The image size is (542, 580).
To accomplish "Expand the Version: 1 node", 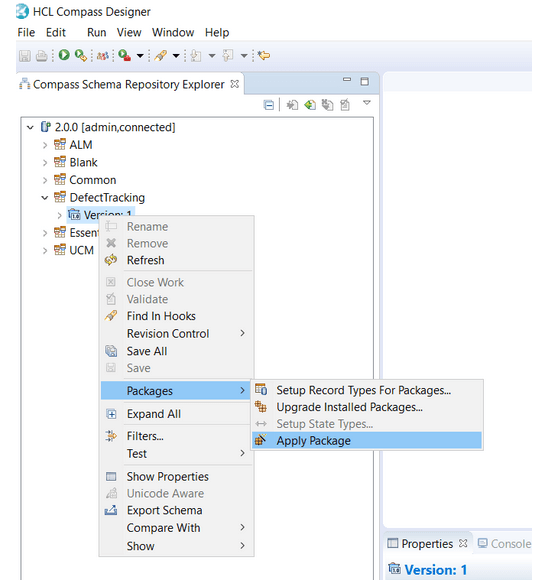I will tap(59, 215).
